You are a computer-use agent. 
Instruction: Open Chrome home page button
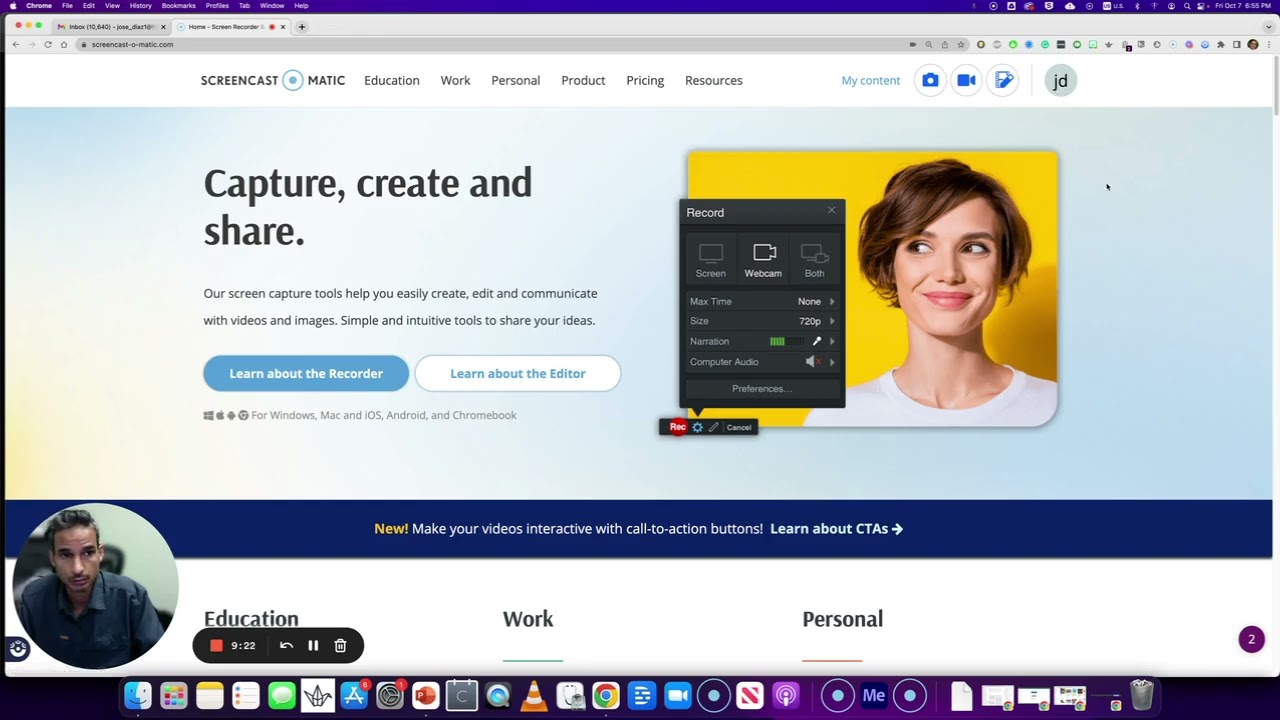tap(64, 44)
